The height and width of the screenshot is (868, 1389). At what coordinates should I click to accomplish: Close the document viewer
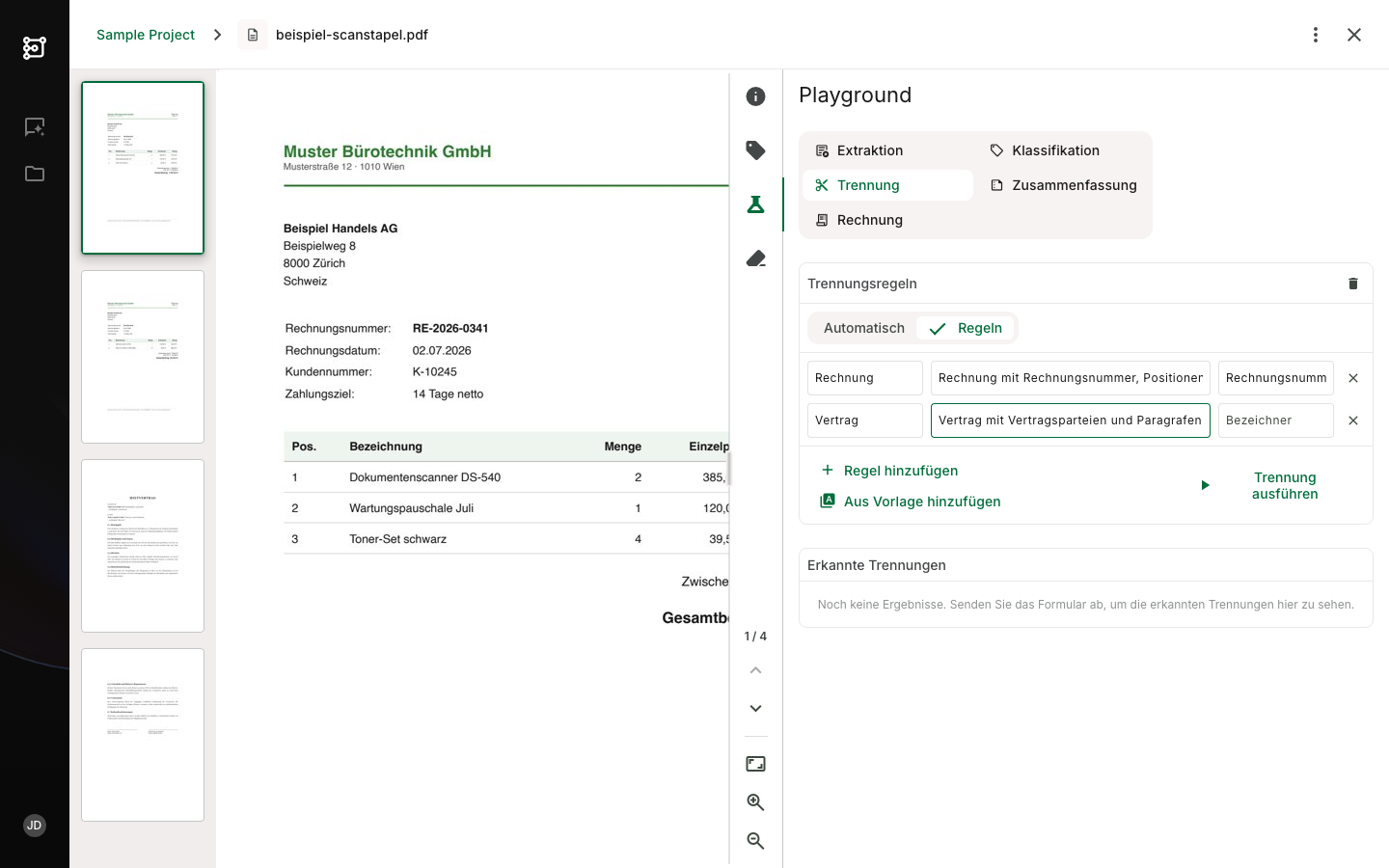point(1354,35)
